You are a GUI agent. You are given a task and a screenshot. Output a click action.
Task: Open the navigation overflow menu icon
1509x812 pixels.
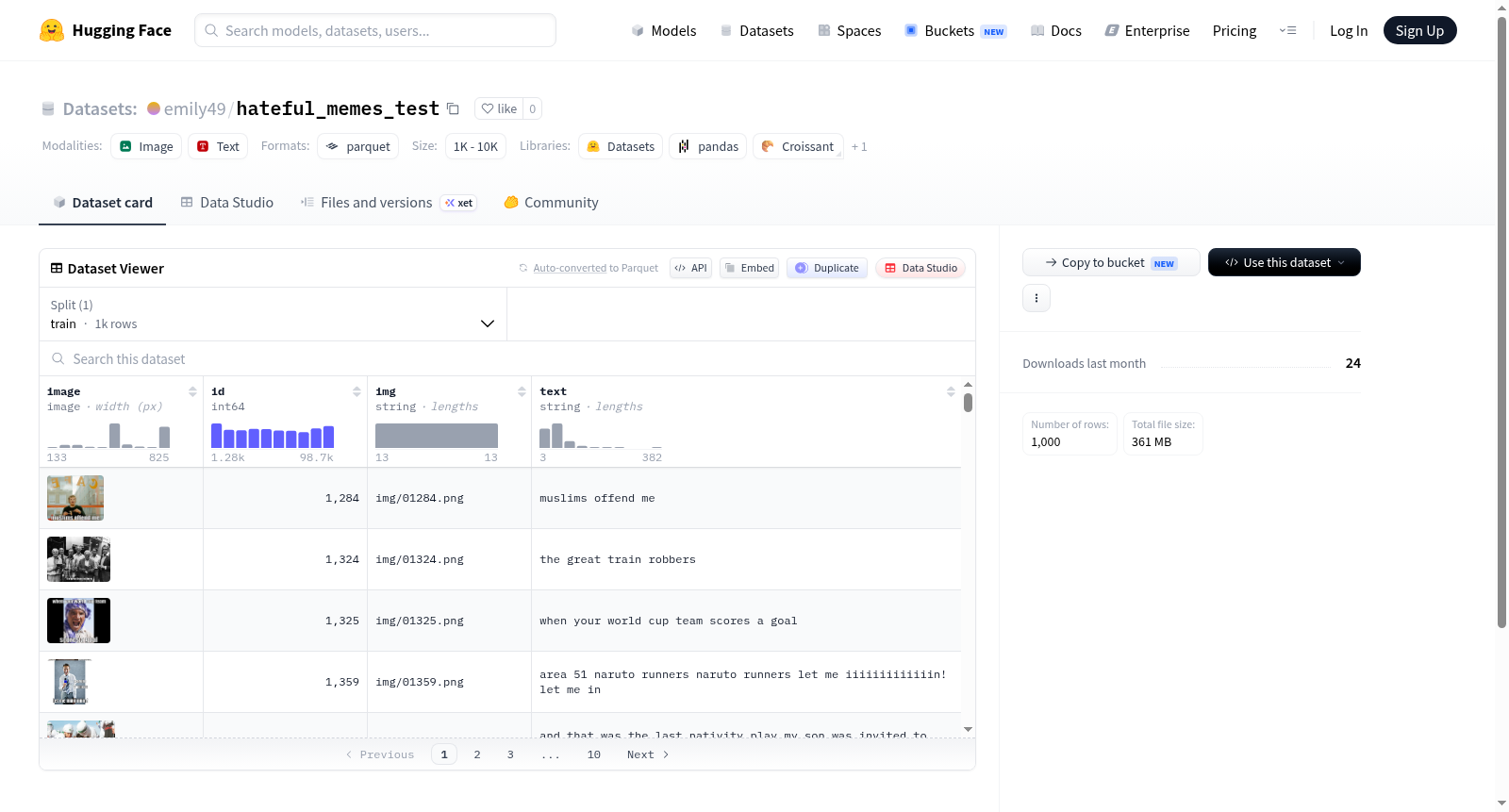click(1287, 31)
